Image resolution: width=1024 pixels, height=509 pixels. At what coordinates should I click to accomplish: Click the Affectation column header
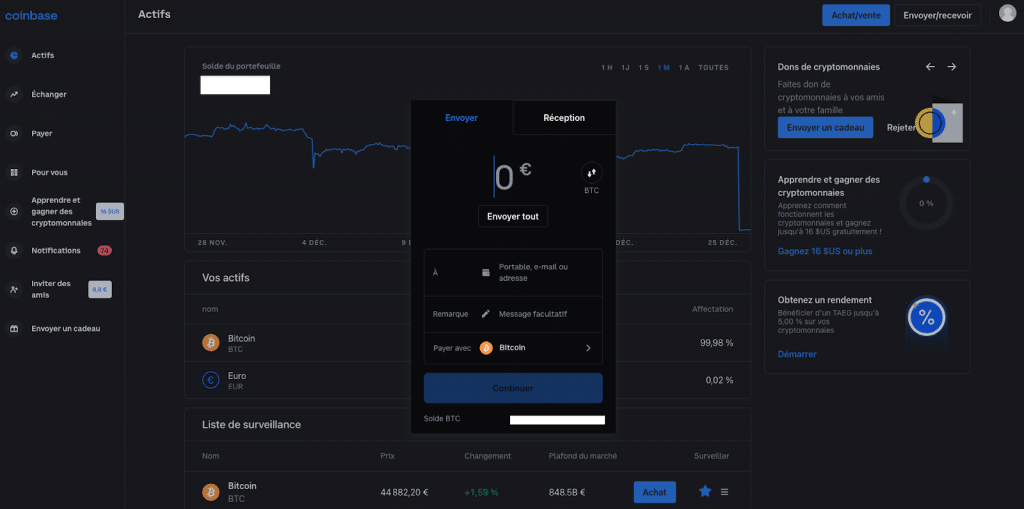(712, 309)
